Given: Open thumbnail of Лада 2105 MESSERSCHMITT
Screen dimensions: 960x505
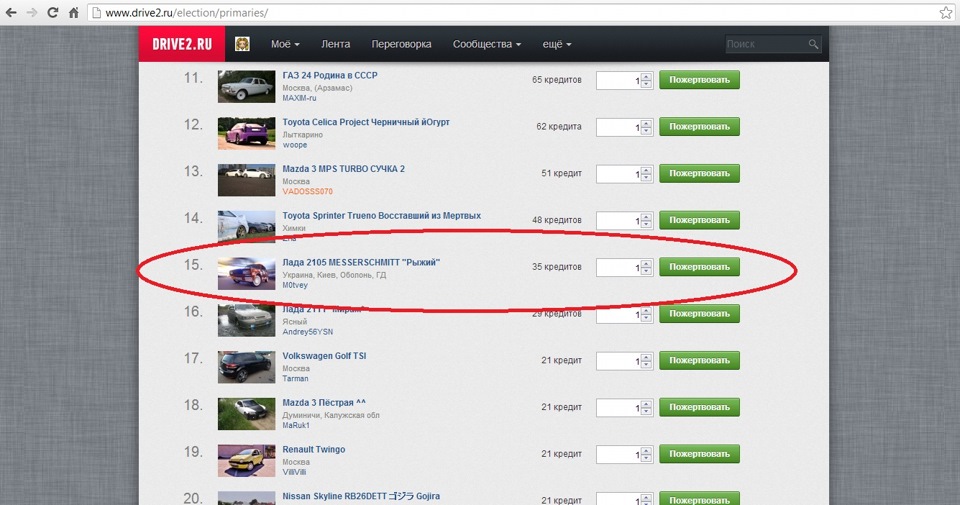Looking at the screenshot, I should click(x=246, y=274).
